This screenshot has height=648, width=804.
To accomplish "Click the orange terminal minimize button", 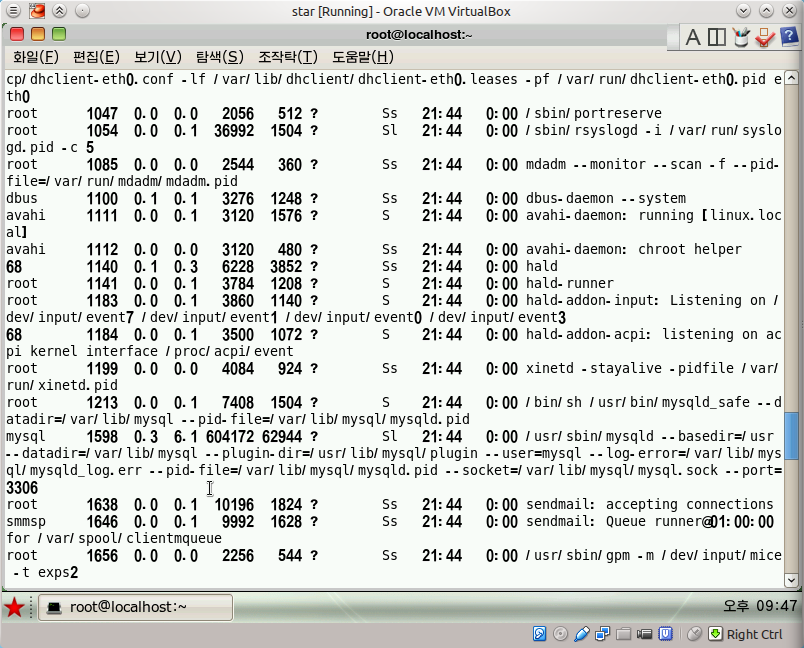I will (38, 34).
